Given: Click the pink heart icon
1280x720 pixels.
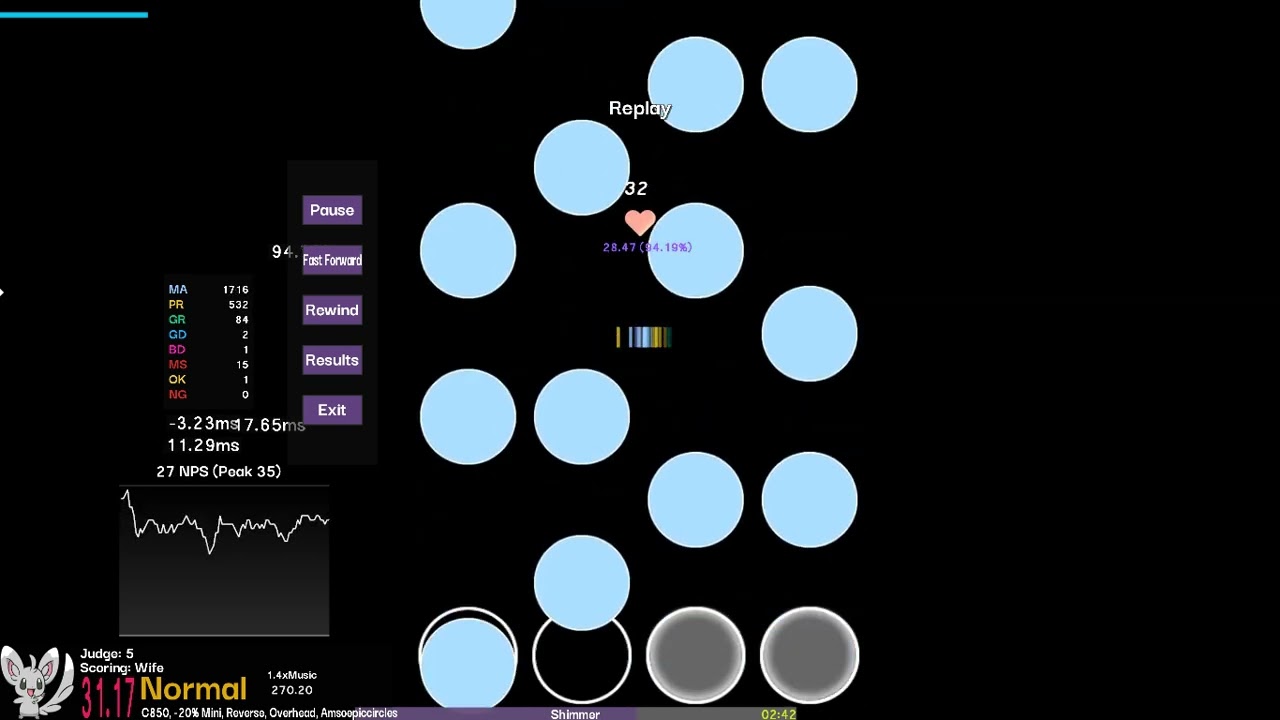Looking at the screenshot, I should [640, 222].
